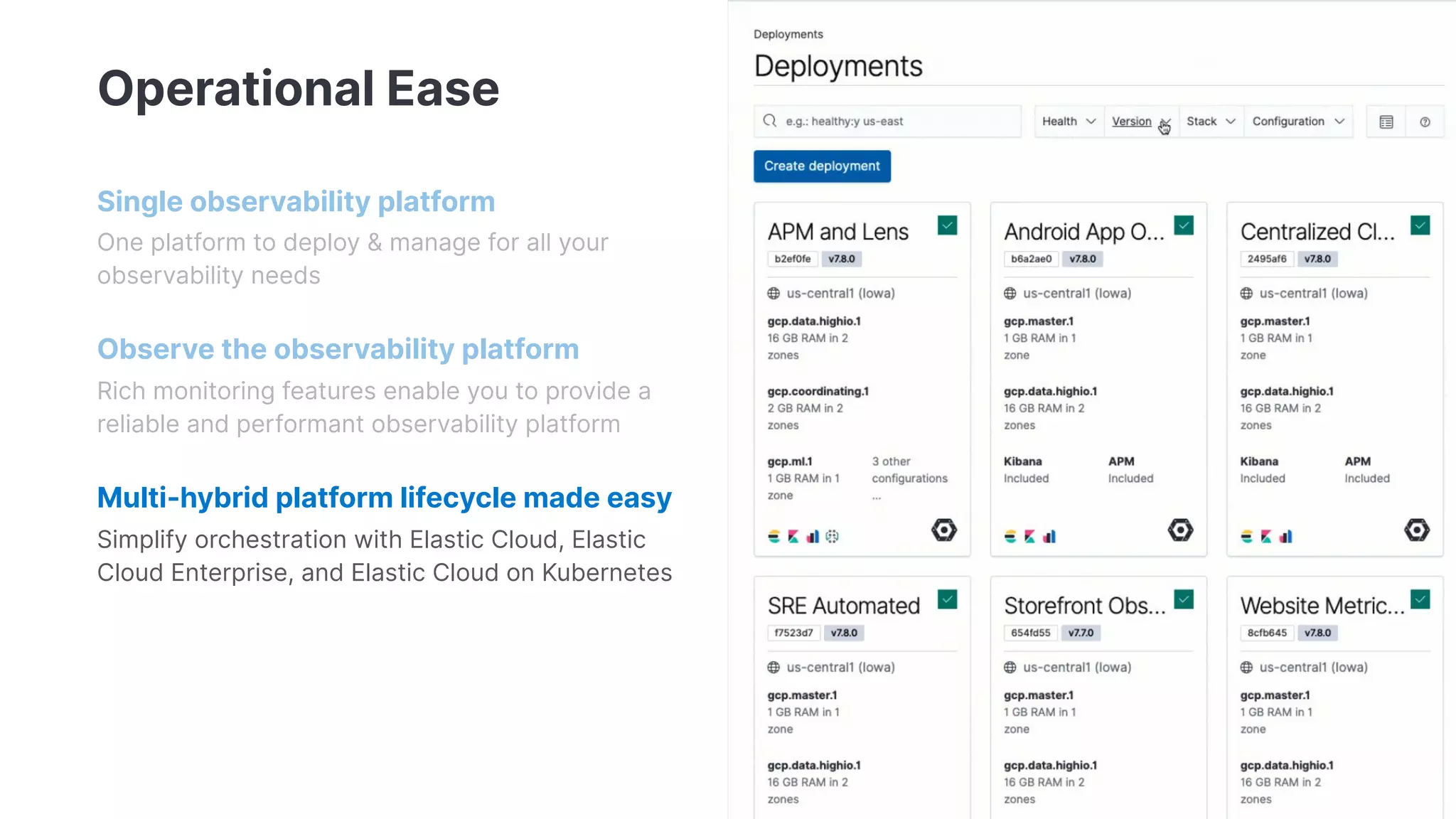
Task: Open the SRE Automated deployment title
Action: click(x=844, y=606)
